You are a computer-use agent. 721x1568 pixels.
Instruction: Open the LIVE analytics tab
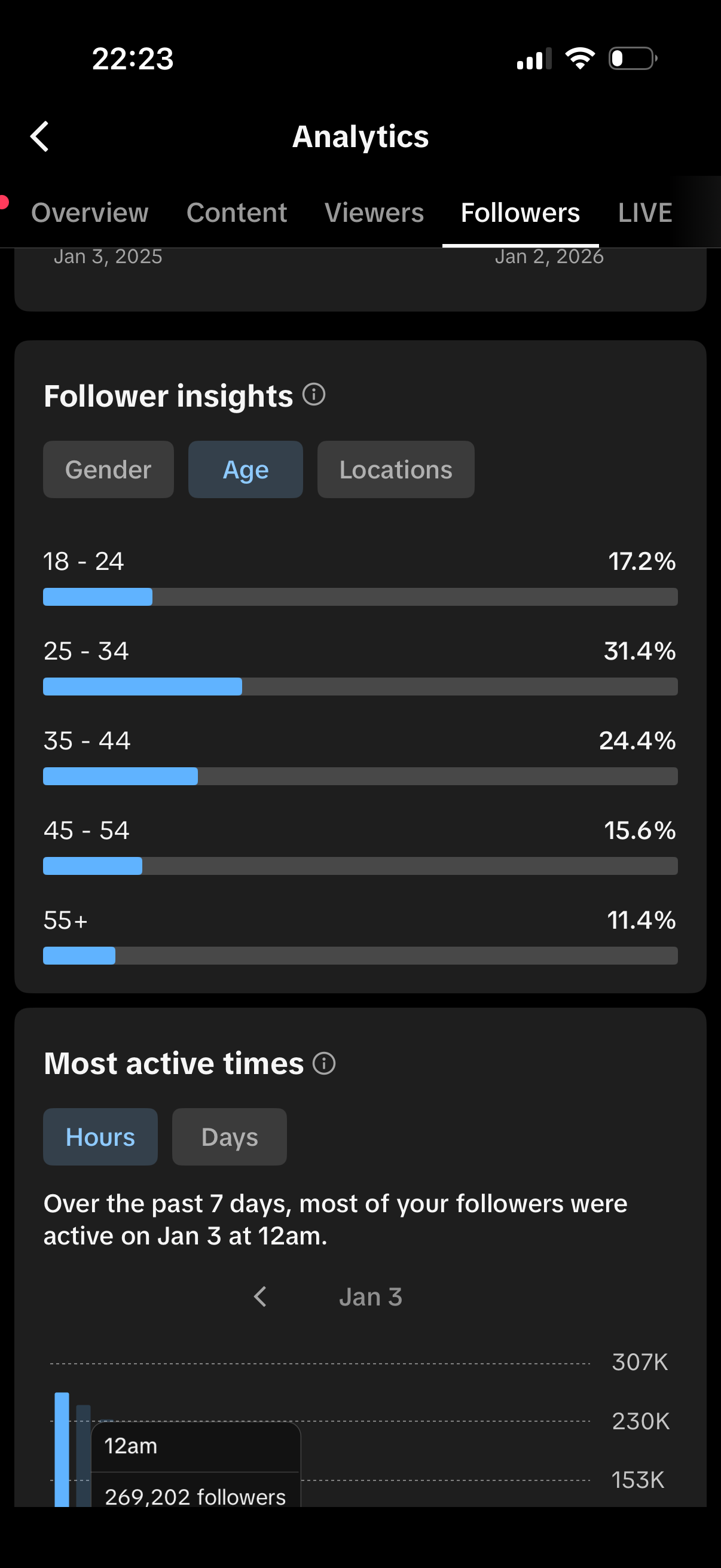tap(645, 212)
